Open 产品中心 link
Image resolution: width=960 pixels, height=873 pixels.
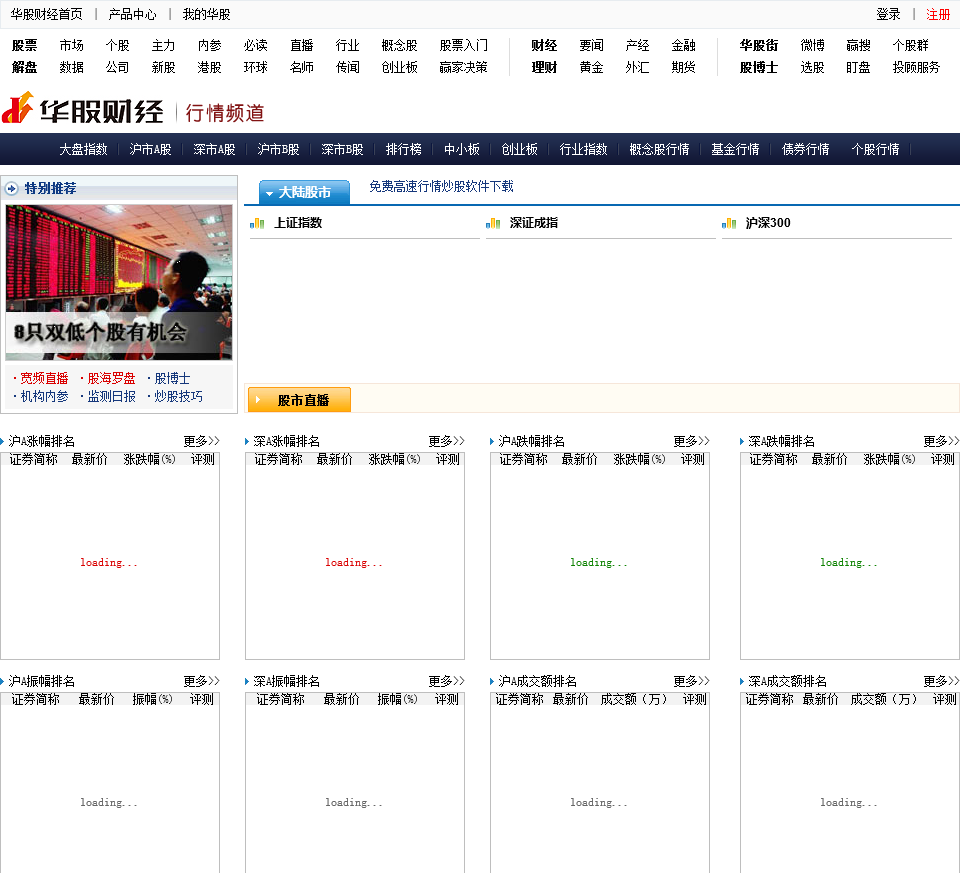pyautogui.click(x=132, y=14)
